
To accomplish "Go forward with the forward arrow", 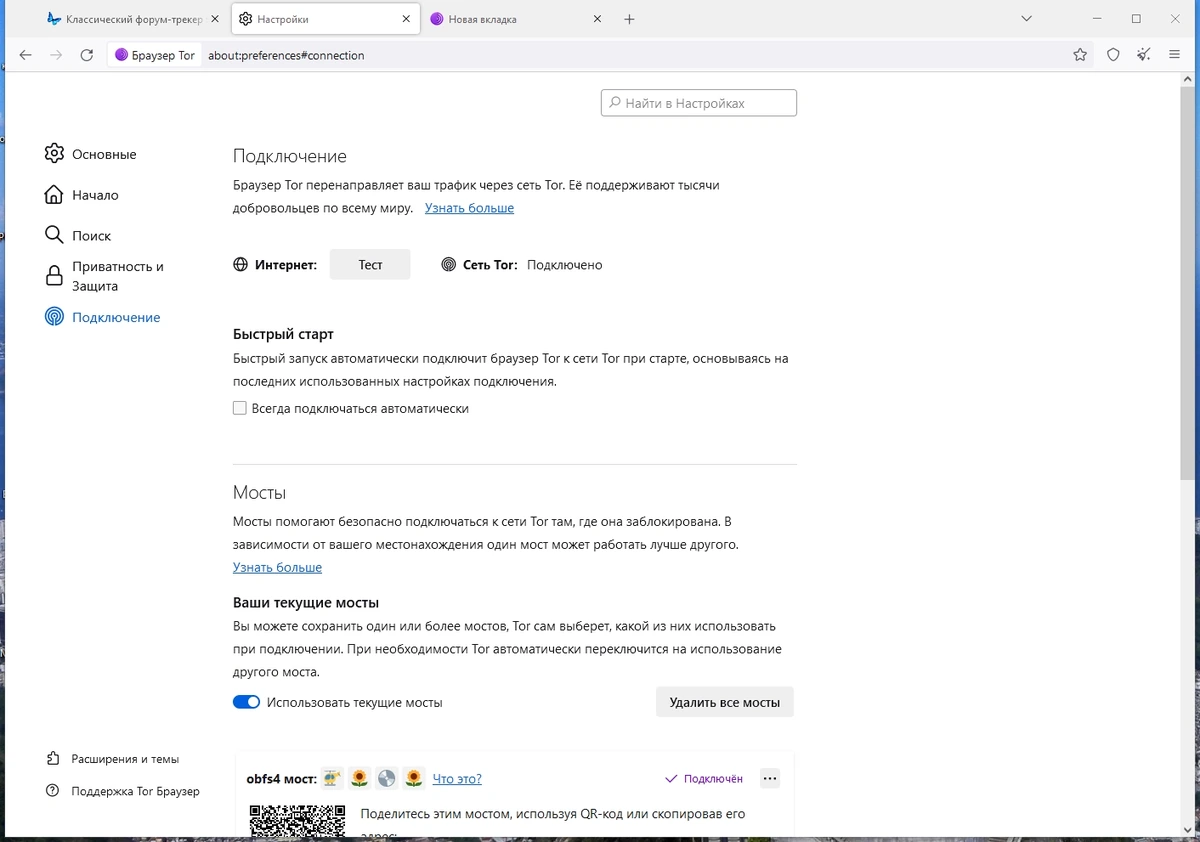I will (x=56, y=55).
